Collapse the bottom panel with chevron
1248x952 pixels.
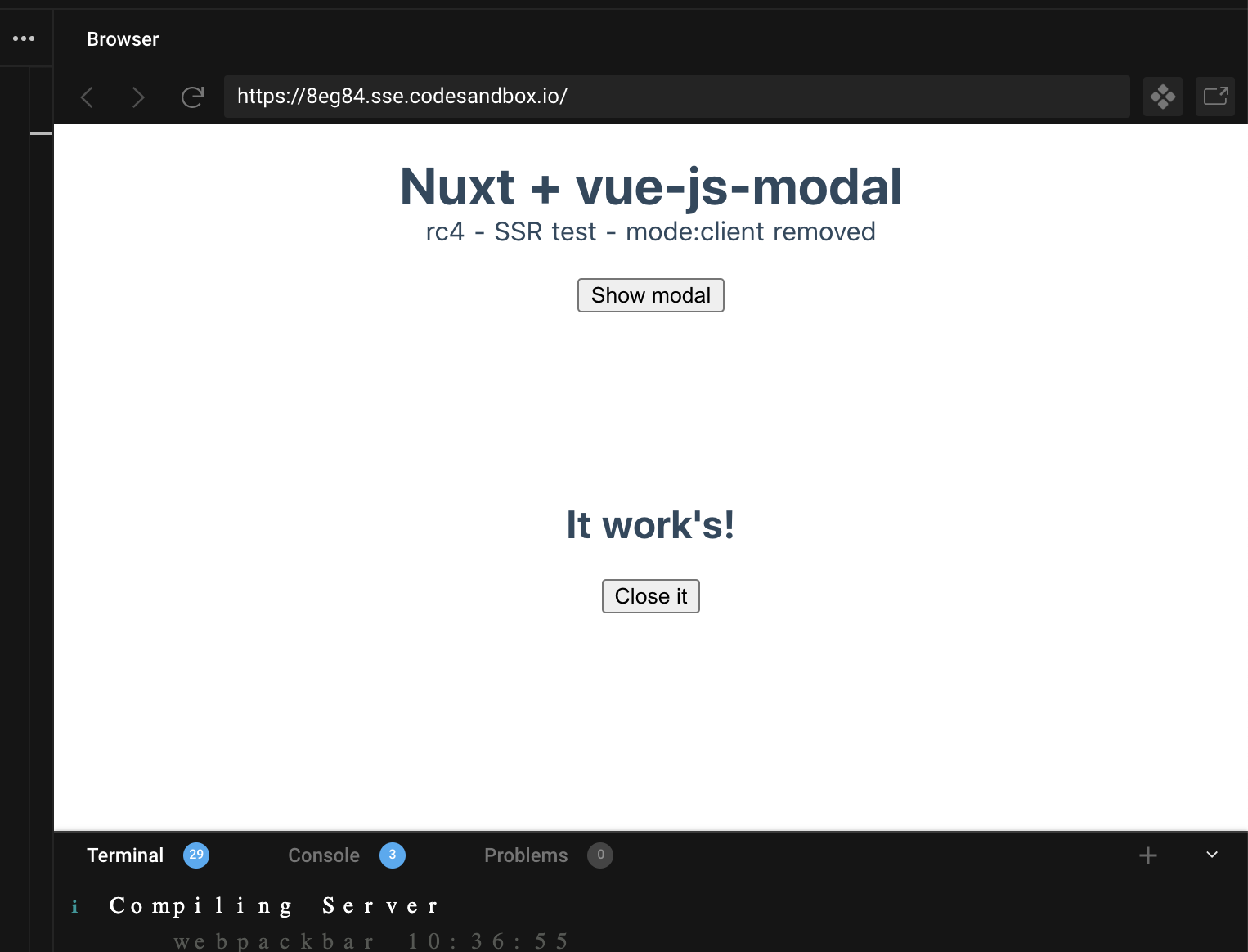[1212, 855]
